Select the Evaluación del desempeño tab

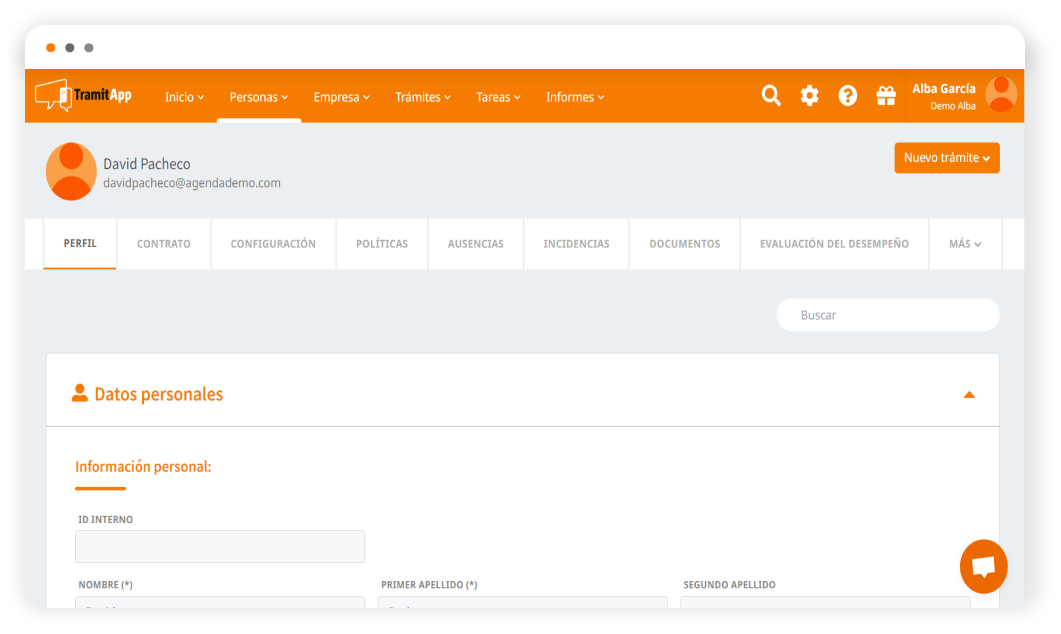[834, 244]
